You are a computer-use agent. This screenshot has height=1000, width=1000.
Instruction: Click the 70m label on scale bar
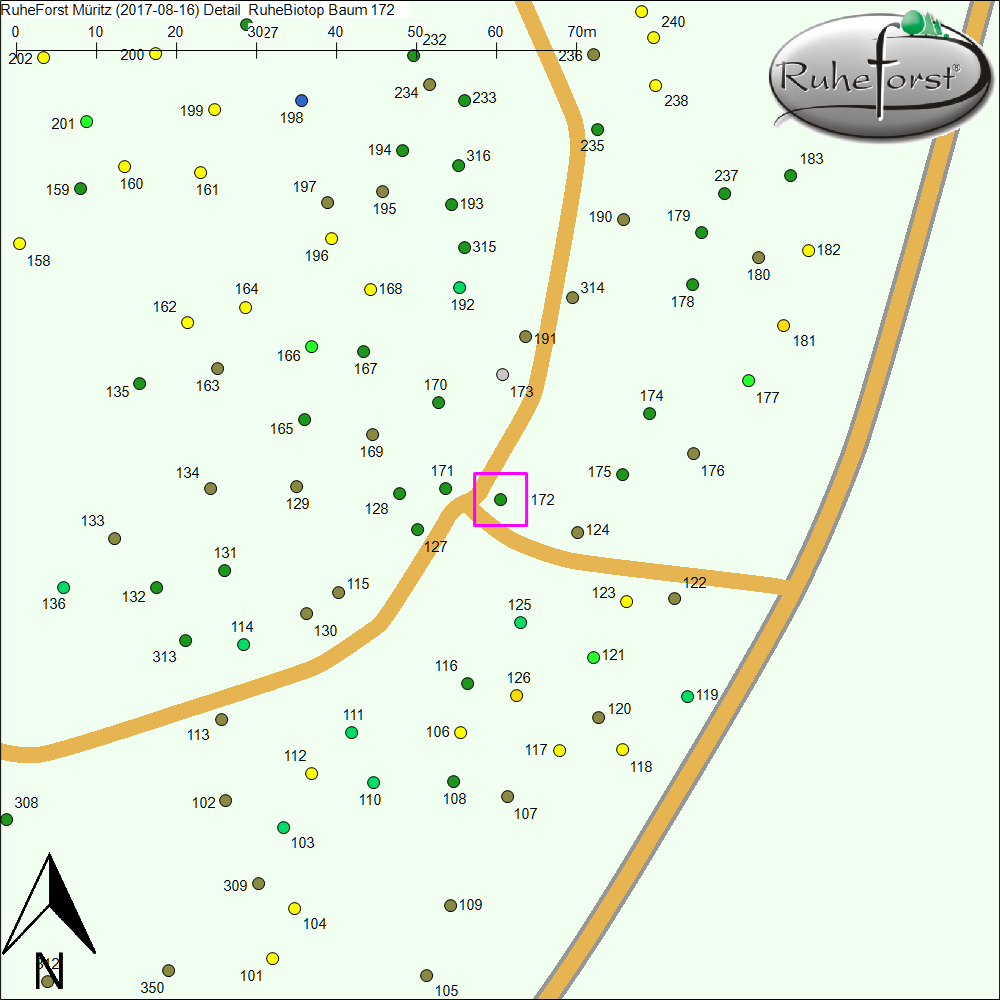click(582, 31)
